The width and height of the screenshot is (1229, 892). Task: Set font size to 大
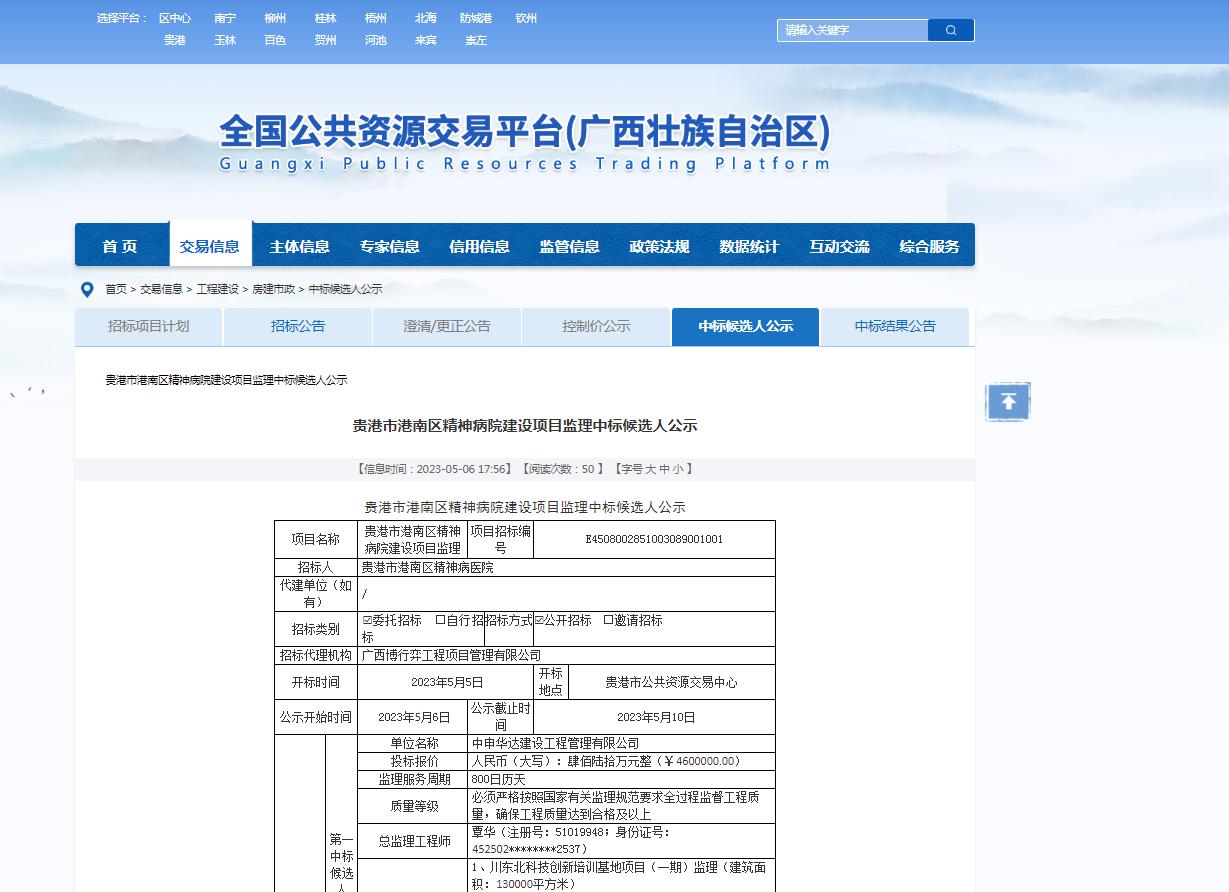click(x=650, y=469)
